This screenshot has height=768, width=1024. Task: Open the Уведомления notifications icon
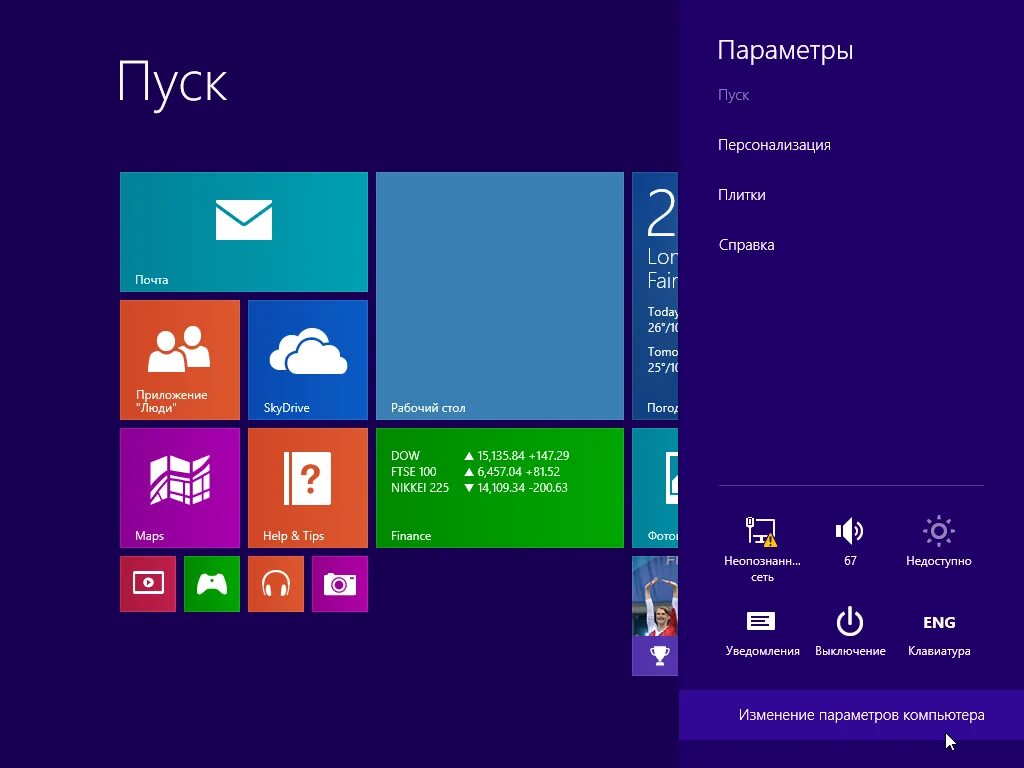(762, 633)
